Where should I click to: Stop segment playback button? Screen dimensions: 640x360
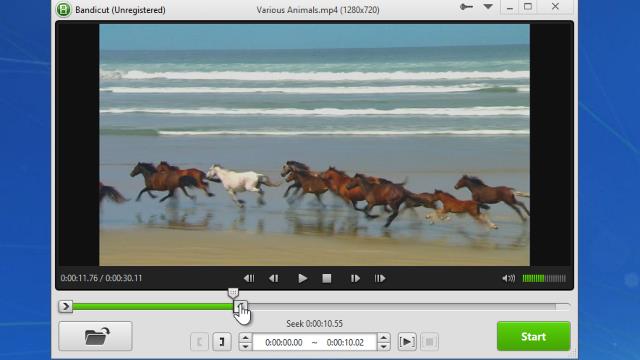[429, 342]
